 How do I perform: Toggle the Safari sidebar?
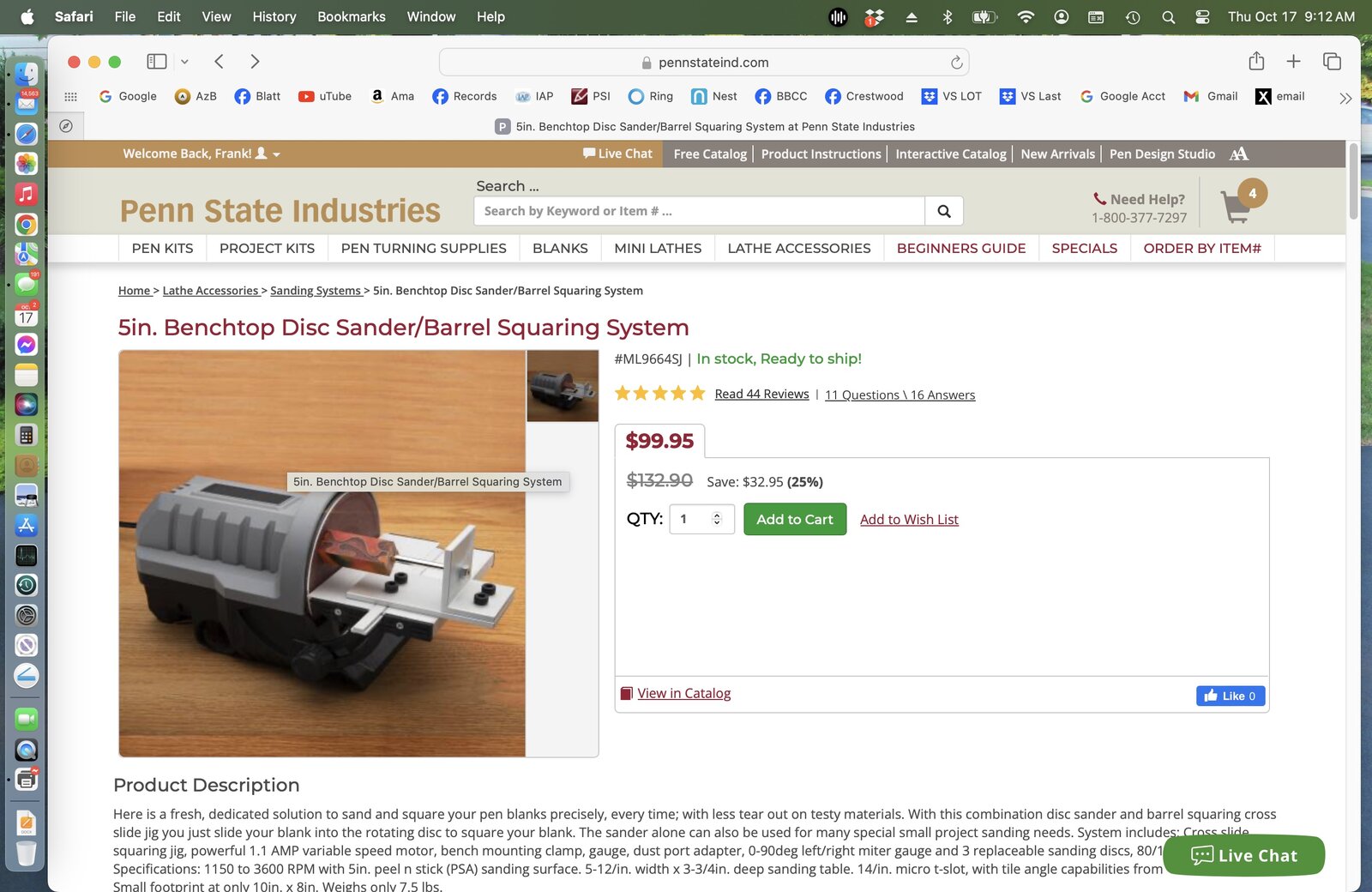[x=156, y=61]
